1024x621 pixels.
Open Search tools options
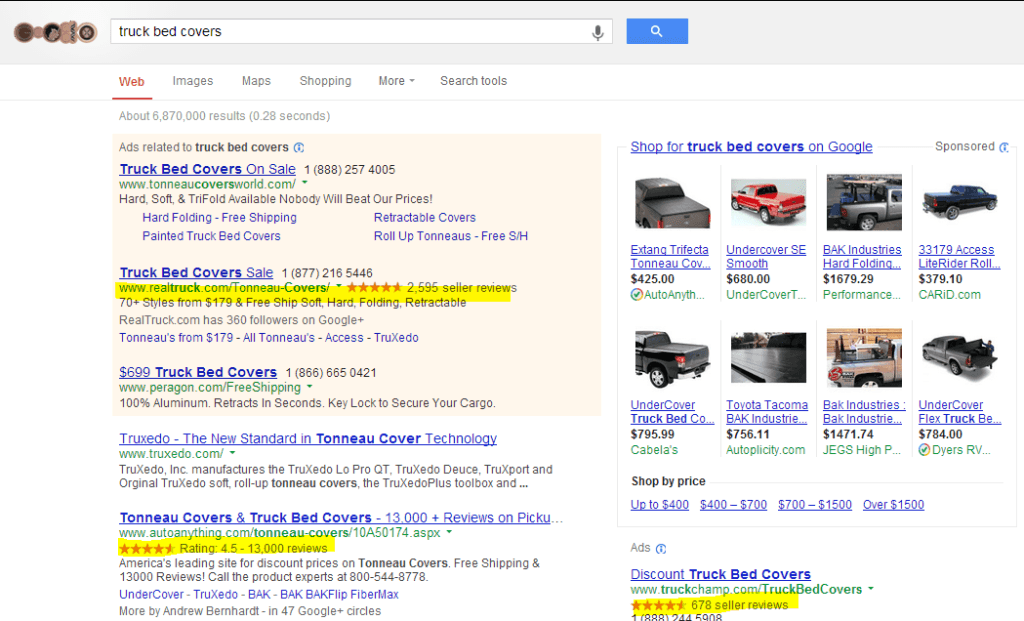473,81
